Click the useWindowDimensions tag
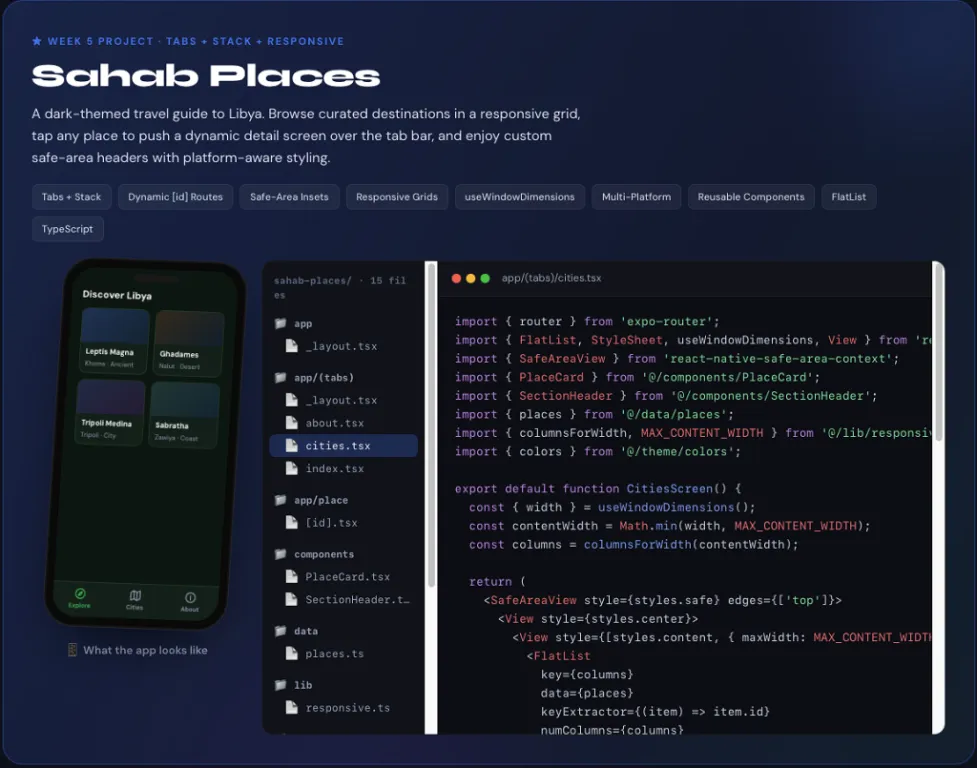This screenshot has width=977, height=768. pos(520,197)
